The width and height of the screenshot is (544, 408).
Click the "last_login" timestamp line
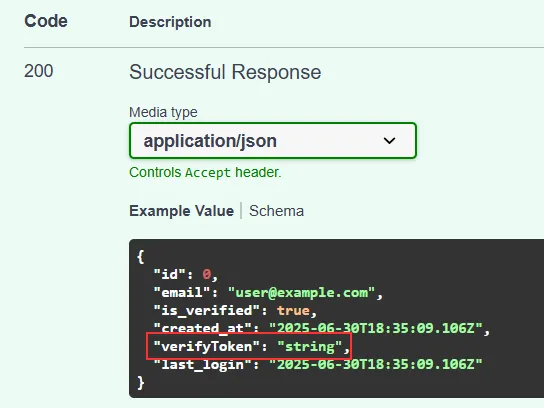tap(318, 364)
